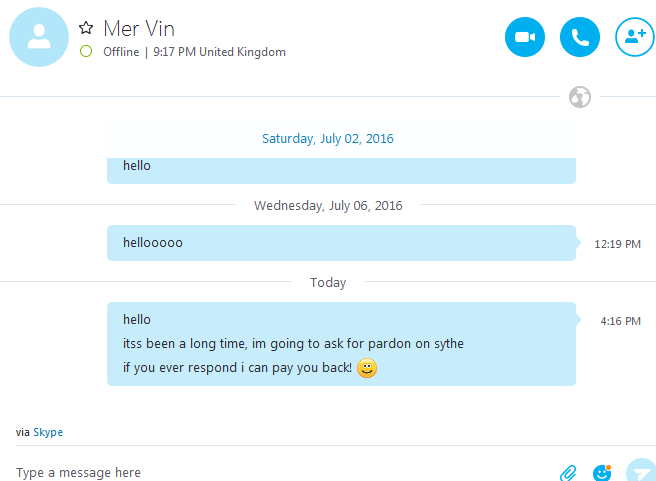
Task: Click the green Offline status circle icon
Action: click(x=86, y=52)
